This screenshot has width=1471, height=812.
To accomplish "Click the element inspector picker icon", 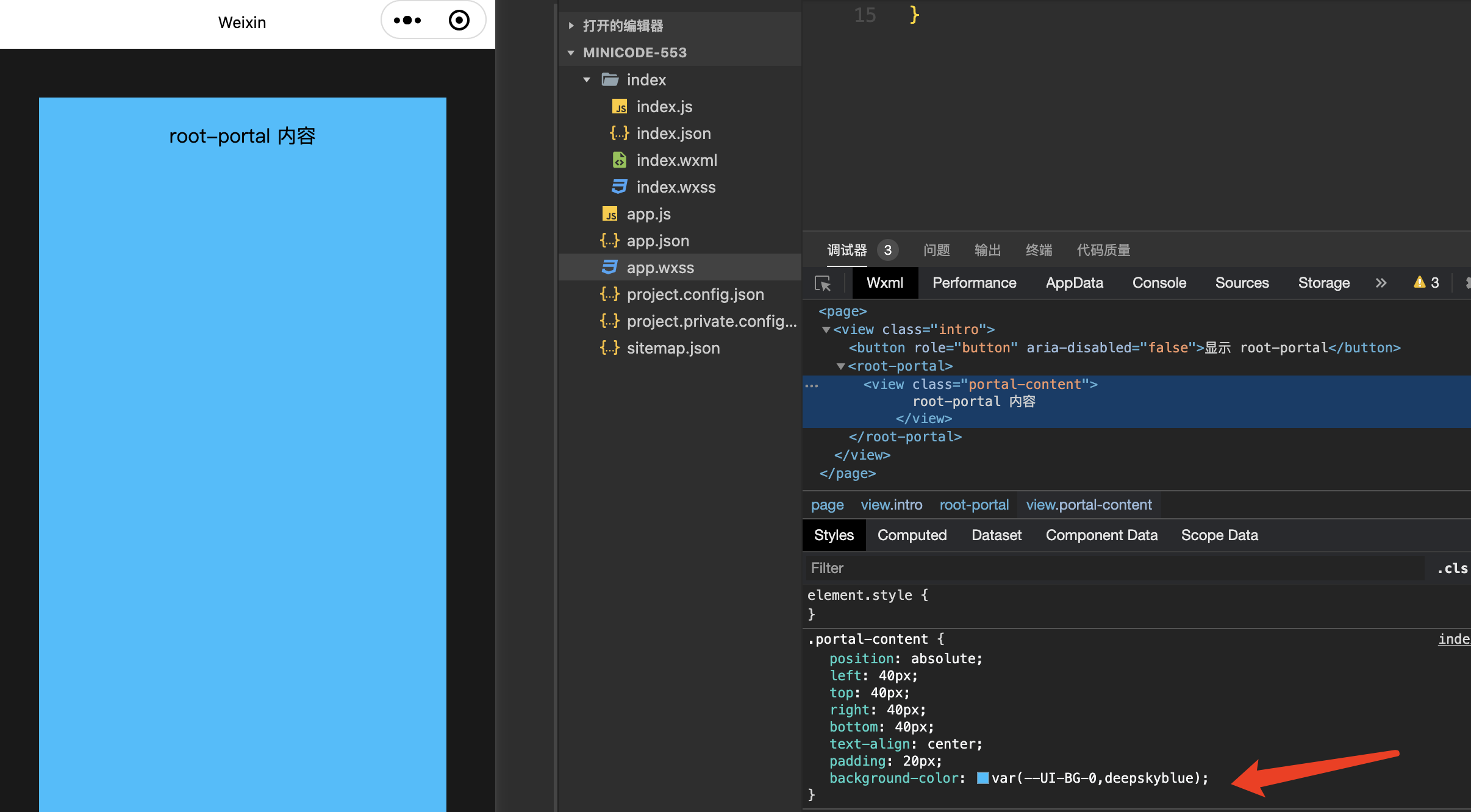I will [823, 283].
